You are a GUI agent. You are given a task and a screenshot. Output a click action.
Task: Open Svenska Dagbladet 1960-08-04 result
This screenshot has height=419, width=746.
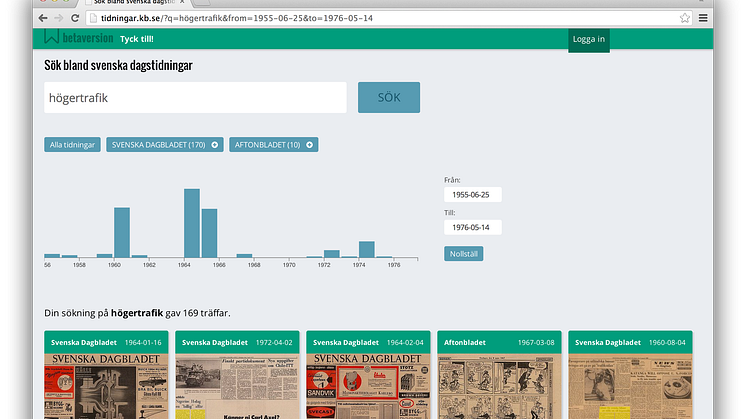point(630,375)
